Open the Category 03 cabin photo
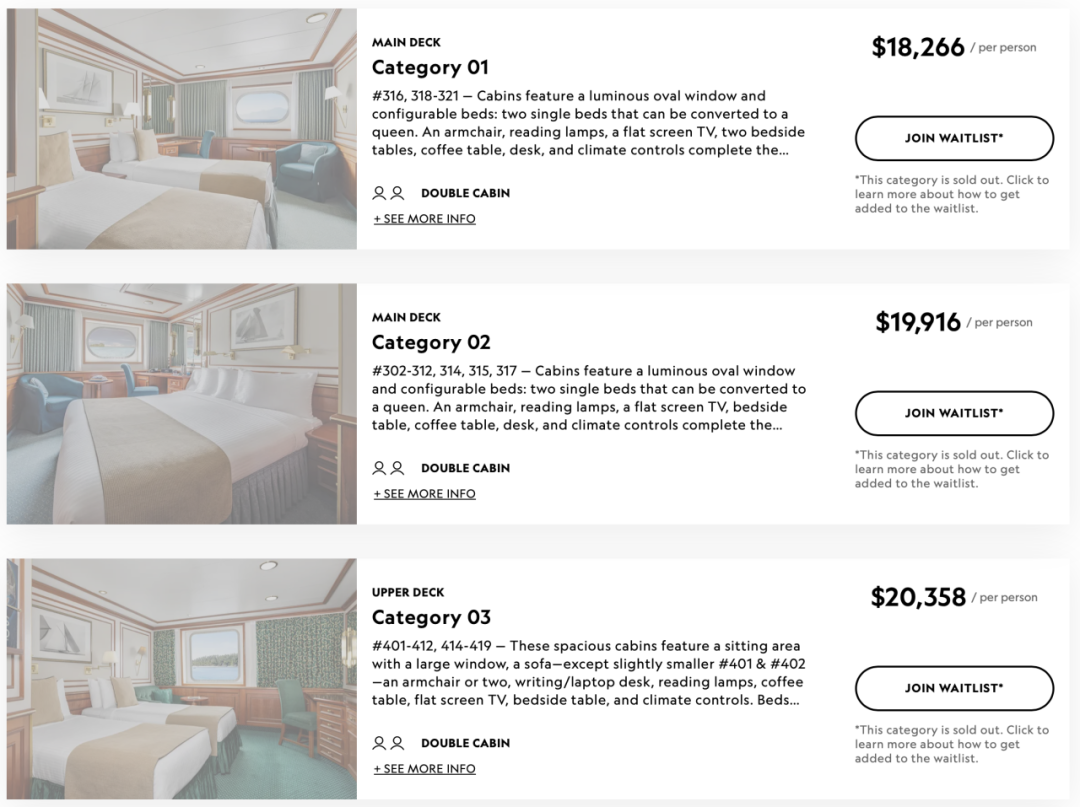Image resolution: width=1080 pixels, height=807 pixels. click(x=182, y=678)
